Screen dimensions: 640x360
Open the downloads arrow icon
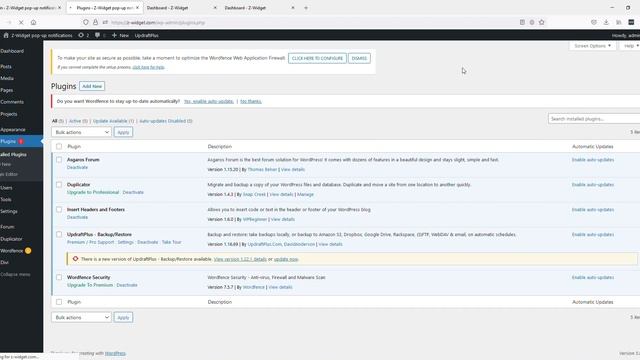(x=606, y=22)
